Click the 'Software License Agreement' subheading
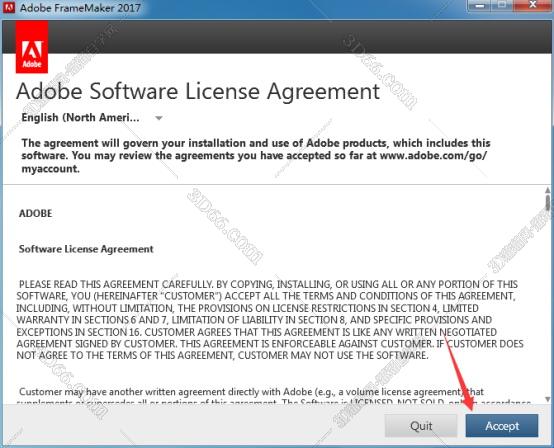554x448 pixels. (x=86, y=249)
